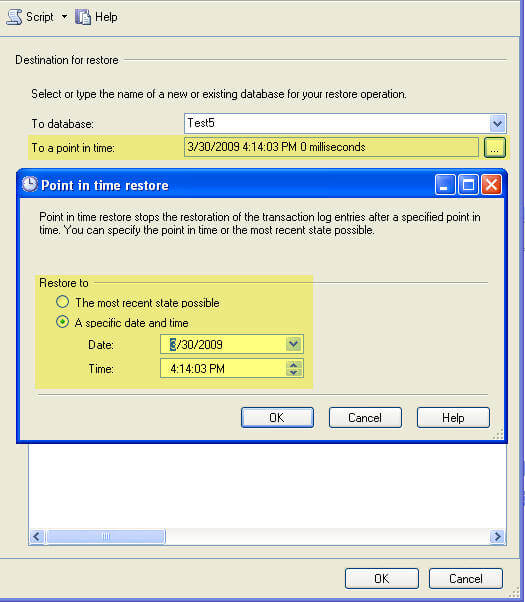525x602 pixels.
Task: Click the dialog resize grip corner
Action: point(498,435)
